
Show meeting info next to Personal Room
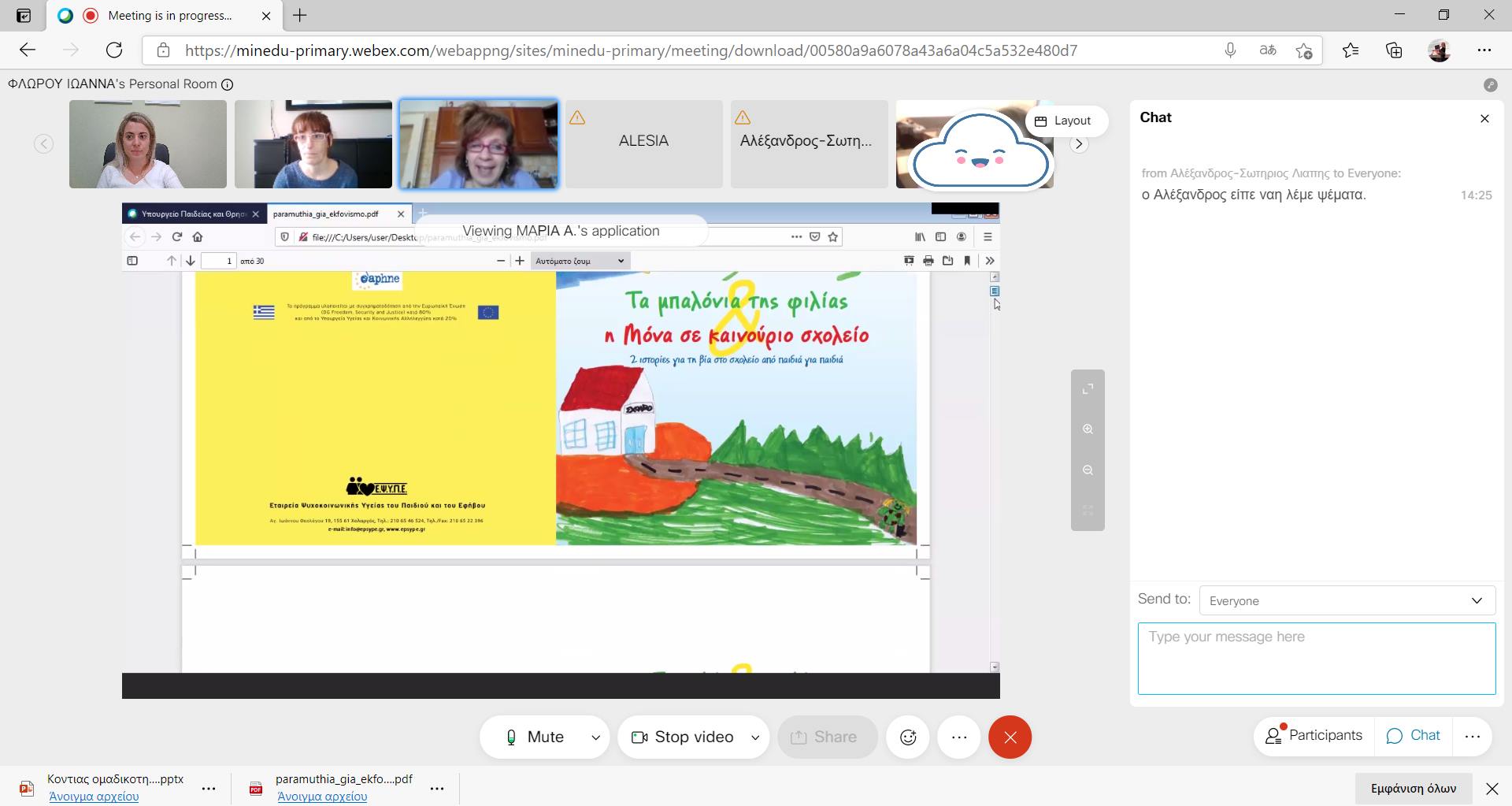(x=227, y=84)
